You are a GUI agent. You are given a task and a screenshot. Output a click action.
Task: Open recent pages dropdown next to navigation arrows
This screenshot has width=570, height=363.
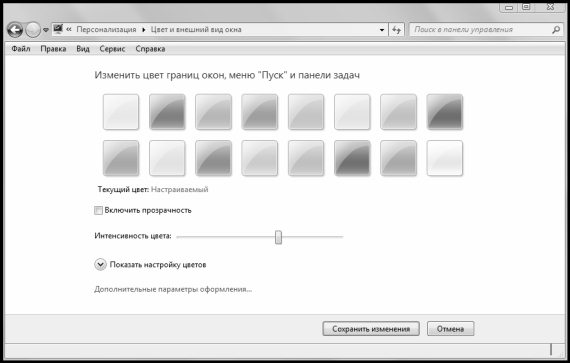coord(46,30)
